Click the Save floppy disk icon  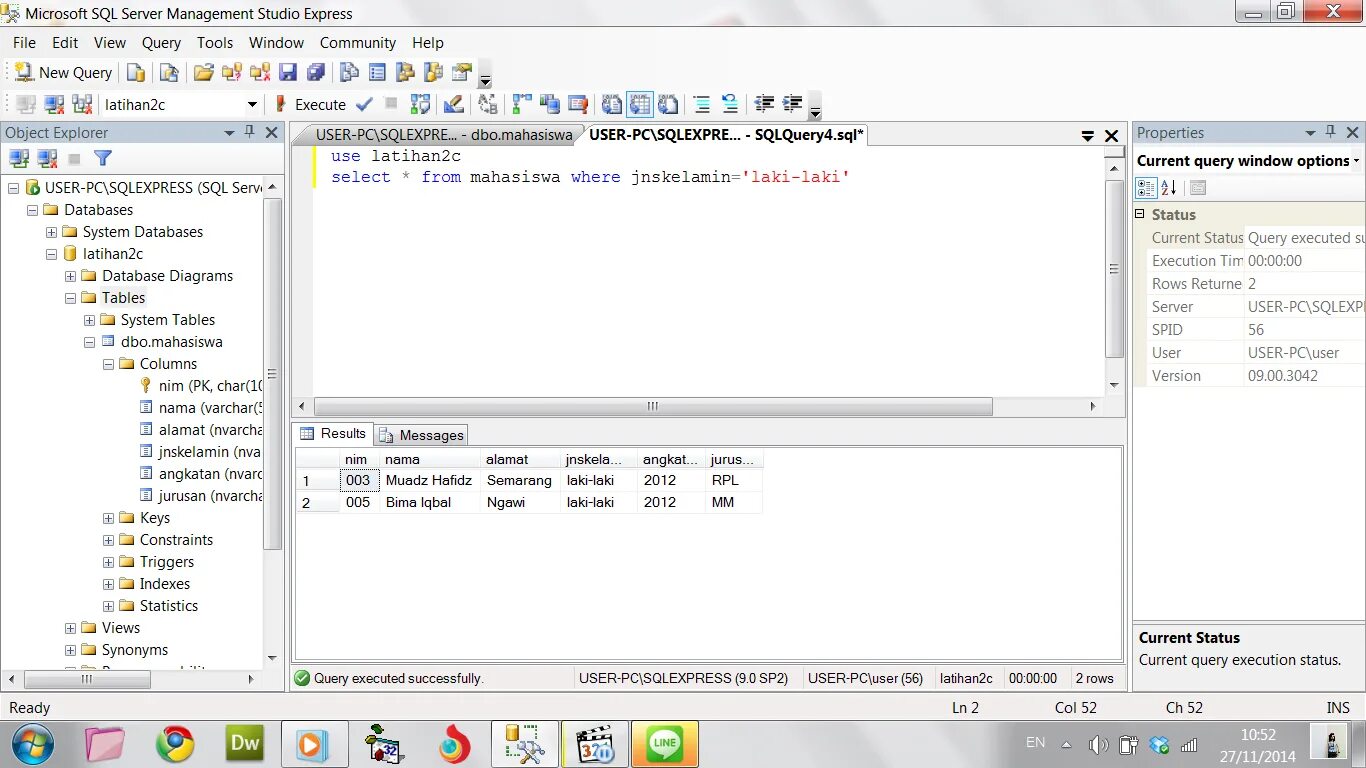point(288,72)
